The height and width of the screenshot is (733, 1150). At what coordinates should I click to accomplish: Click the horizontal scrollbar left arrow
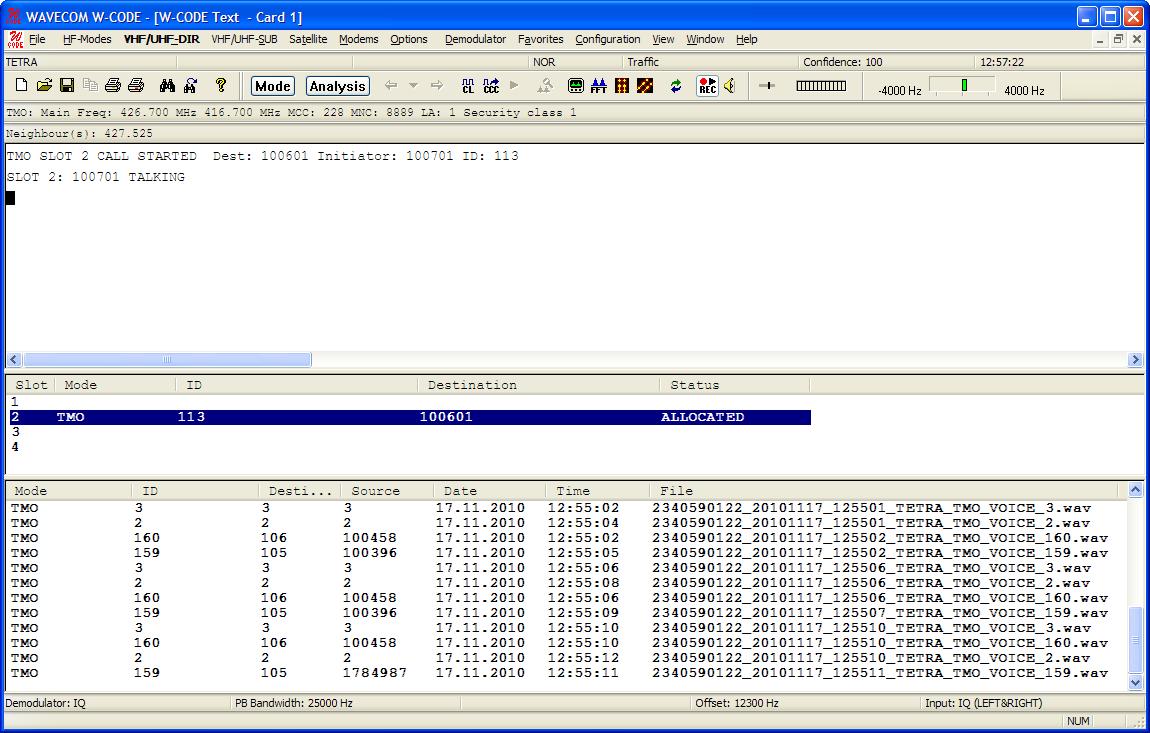pos(14,360)
